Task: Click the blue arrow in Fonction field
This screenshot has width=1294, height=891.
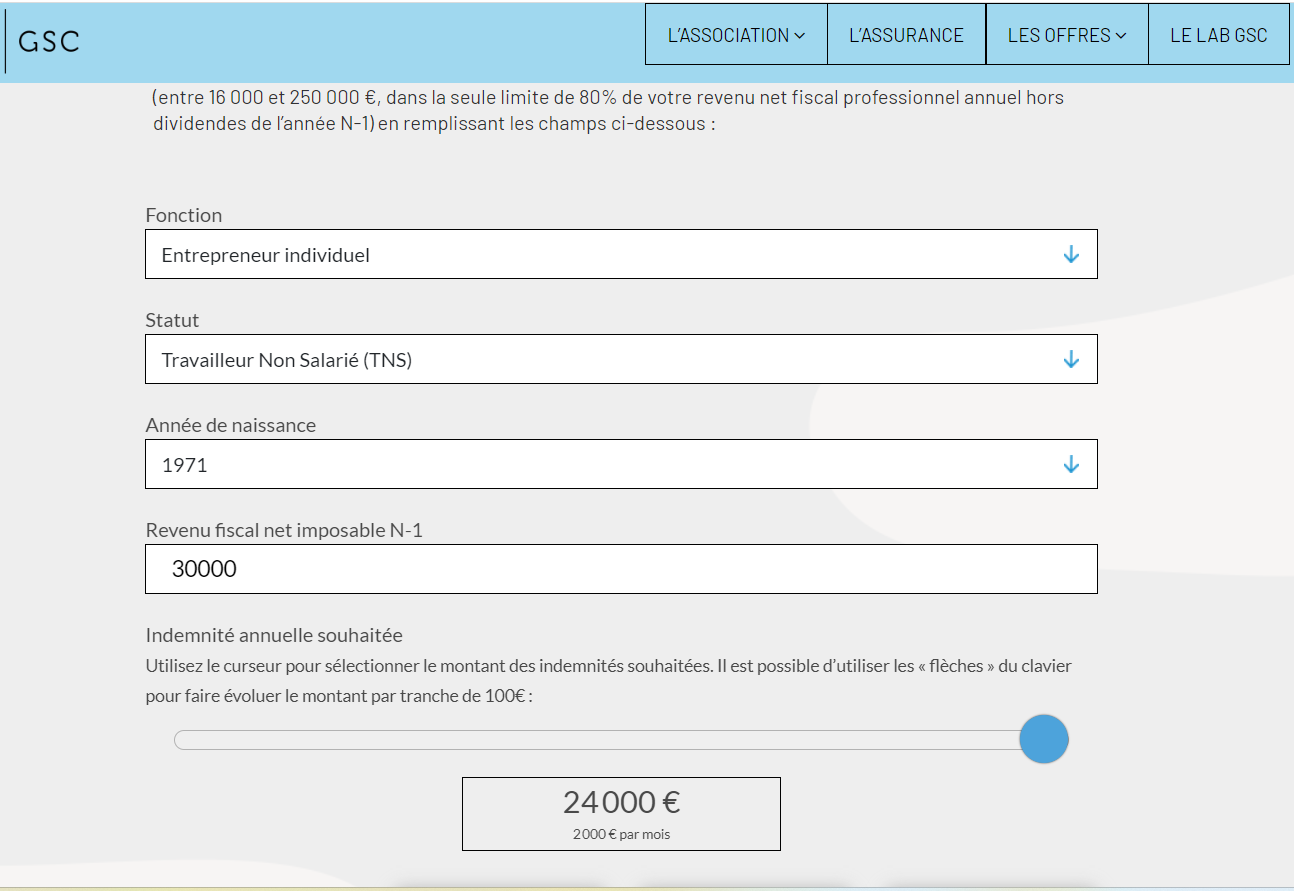Action: coord(1071,254)
